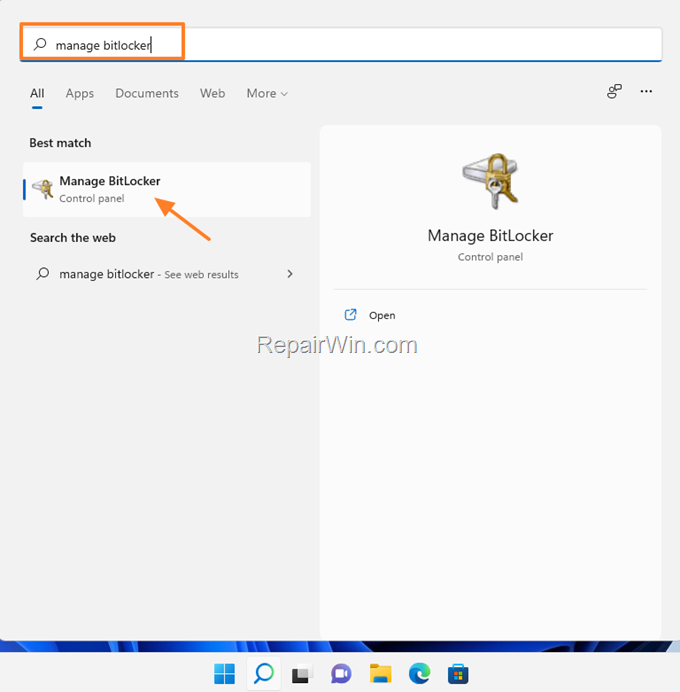Click the web search magnifier icon
The height and width of the screenshot is (692, 680).
[x=43, y=274]
